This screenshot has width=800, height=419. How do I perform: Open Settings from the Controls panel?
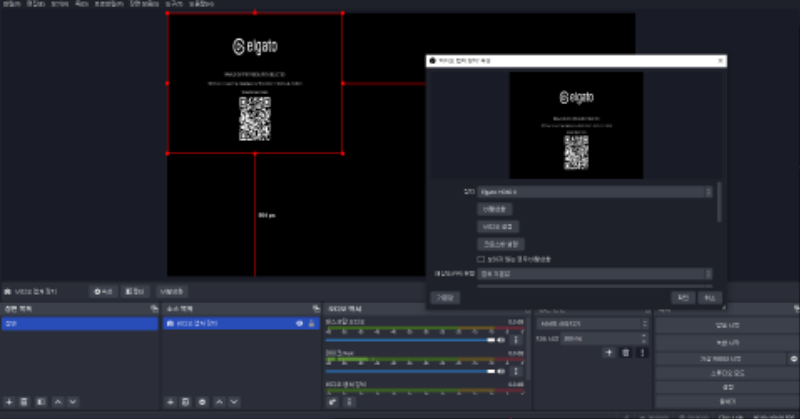728,387
